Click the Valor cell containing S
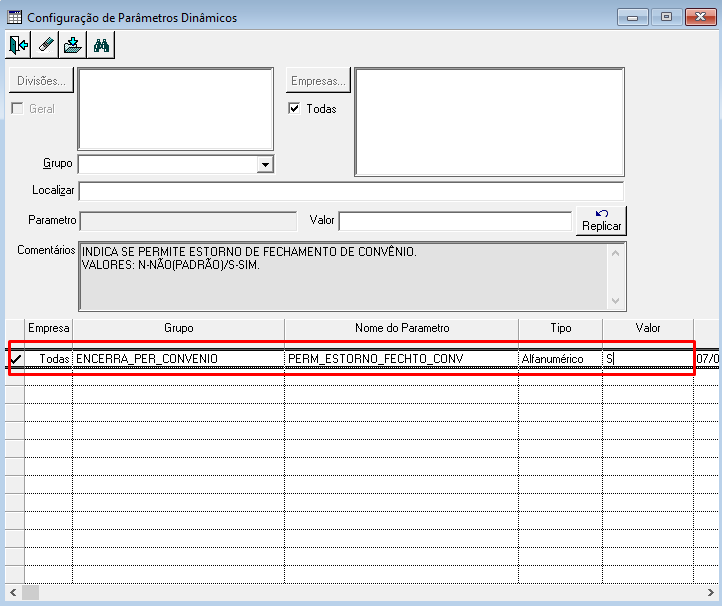 coord(648,359)
